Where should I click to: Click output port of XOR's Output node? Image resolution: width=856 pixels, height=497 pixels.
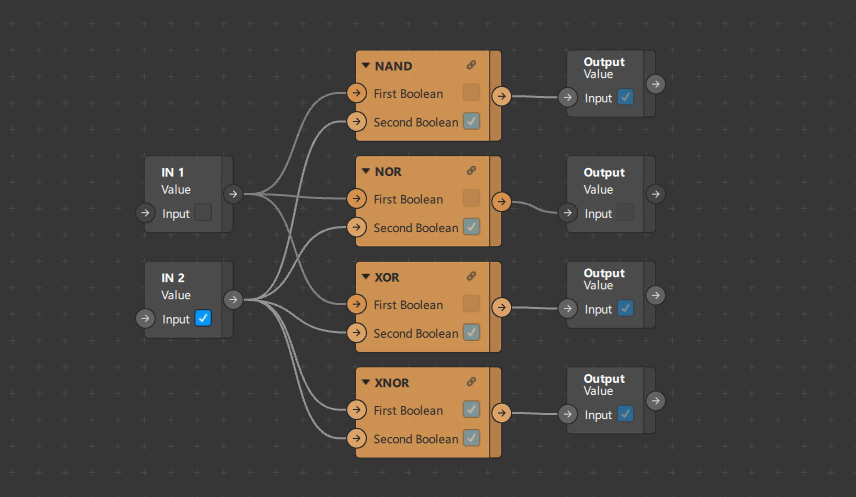point(656,295)
